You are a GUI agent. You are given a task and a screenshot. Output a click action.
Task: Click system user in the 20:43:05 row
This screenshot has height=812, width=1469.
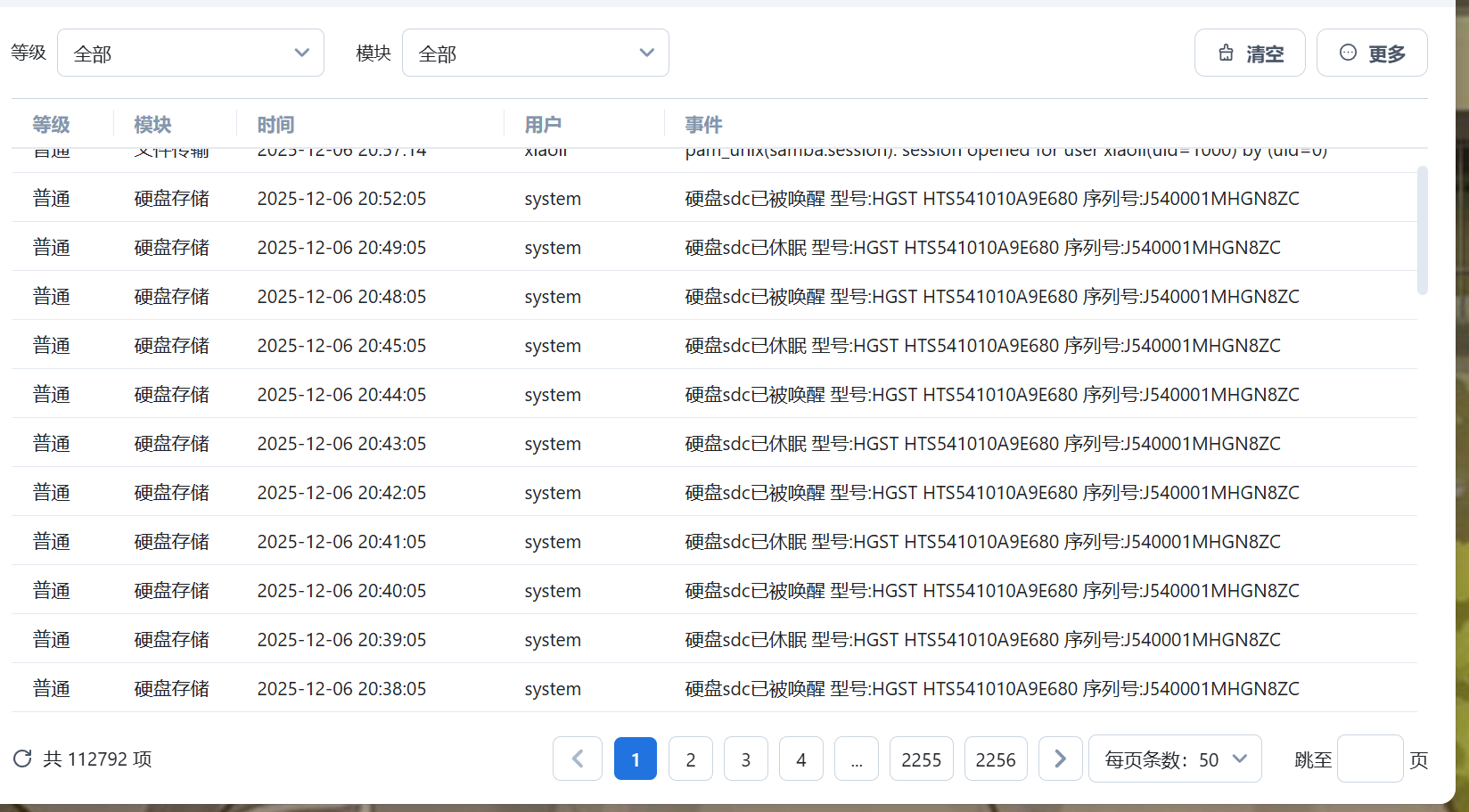(x=553, y=444)
